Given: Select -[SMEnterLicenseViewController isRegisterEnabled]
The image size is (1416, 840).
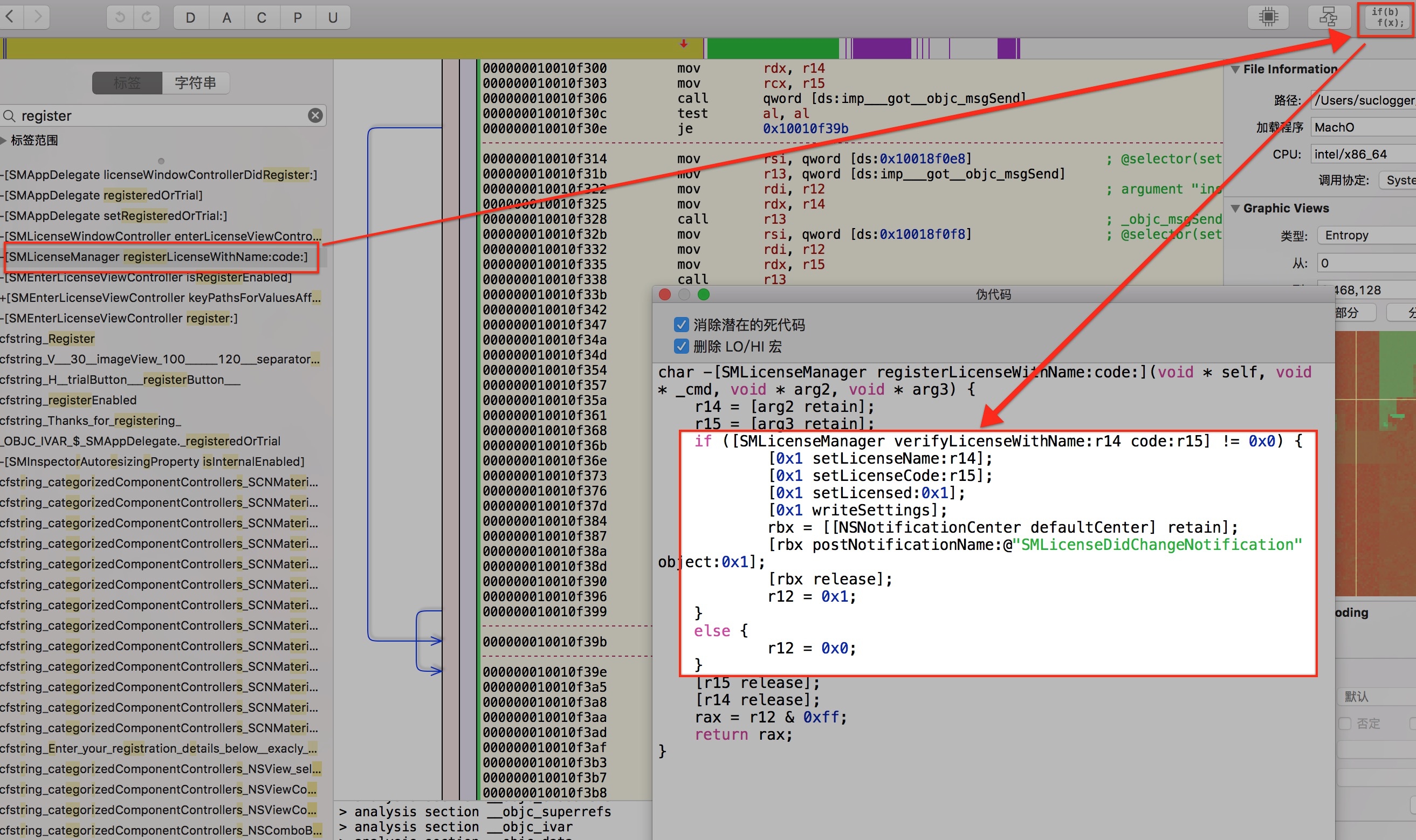Looking at the screenshot, I should [147, 277].
